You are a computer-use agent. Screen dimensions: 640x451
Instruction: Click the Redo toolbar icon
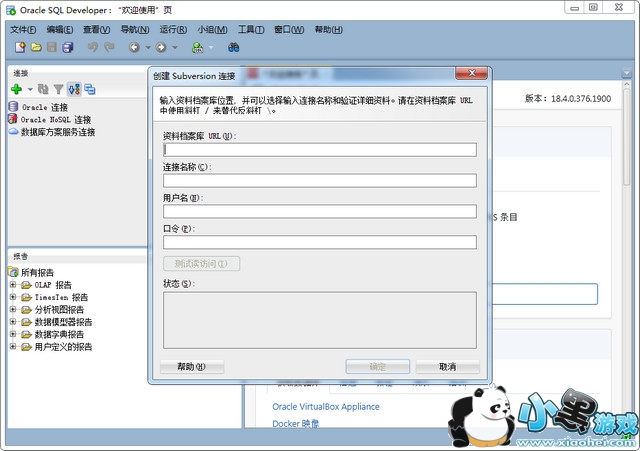(109, 47)
